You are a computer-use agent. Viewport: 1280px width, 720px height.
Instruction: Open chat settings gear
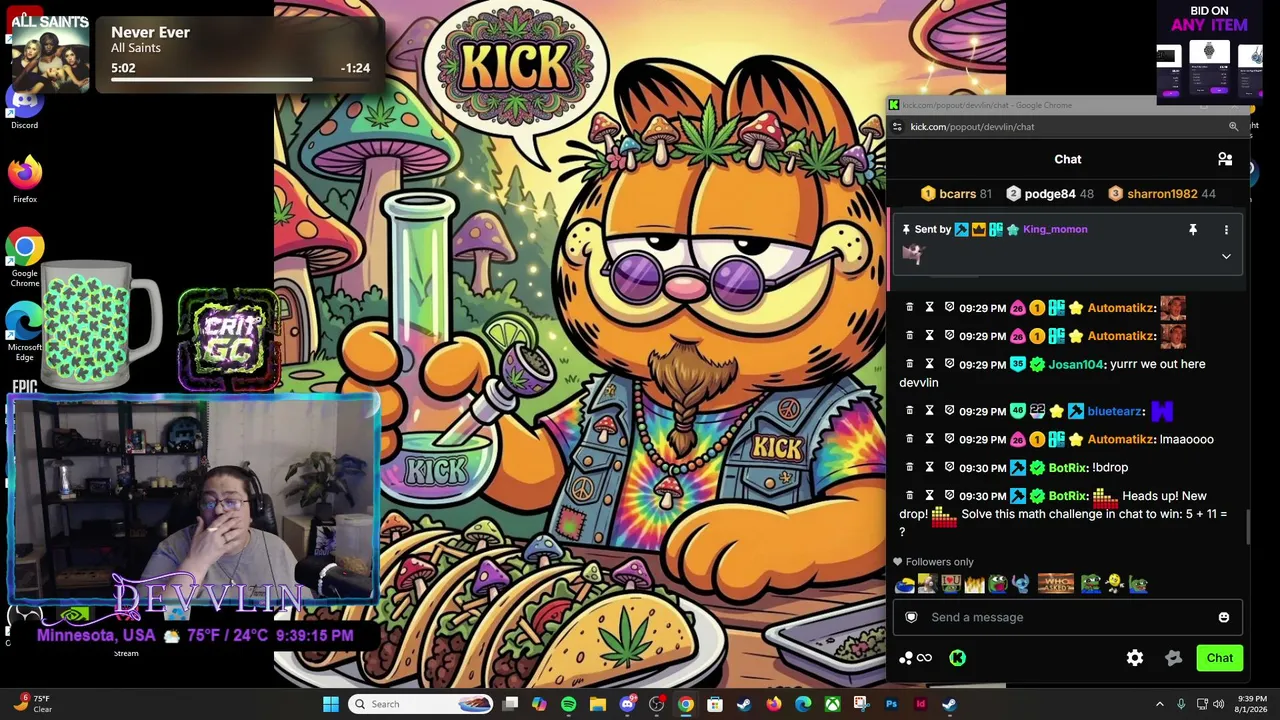point(1135,658)
